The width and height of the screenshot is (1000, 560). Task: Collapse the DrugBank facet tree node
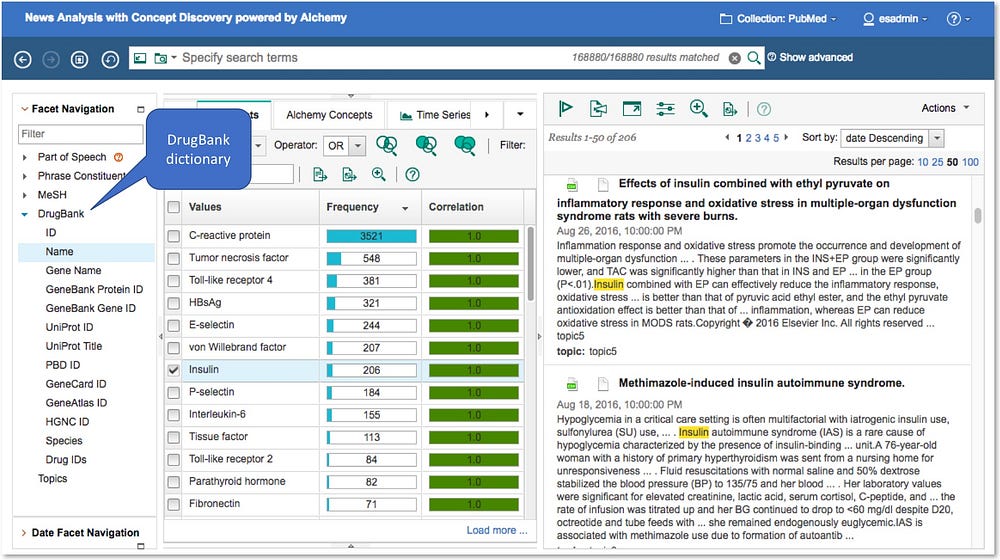[24, 214]
